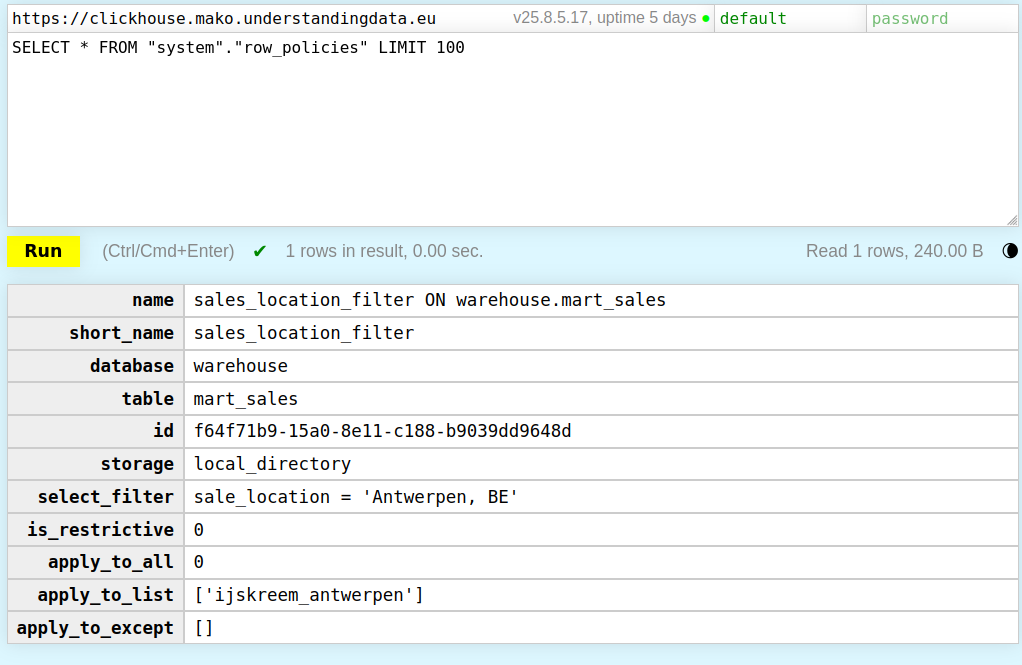This screenshot has width=1022, height=665.
Task: Click the version and uptime text
Action: click(x=604, y=18)
